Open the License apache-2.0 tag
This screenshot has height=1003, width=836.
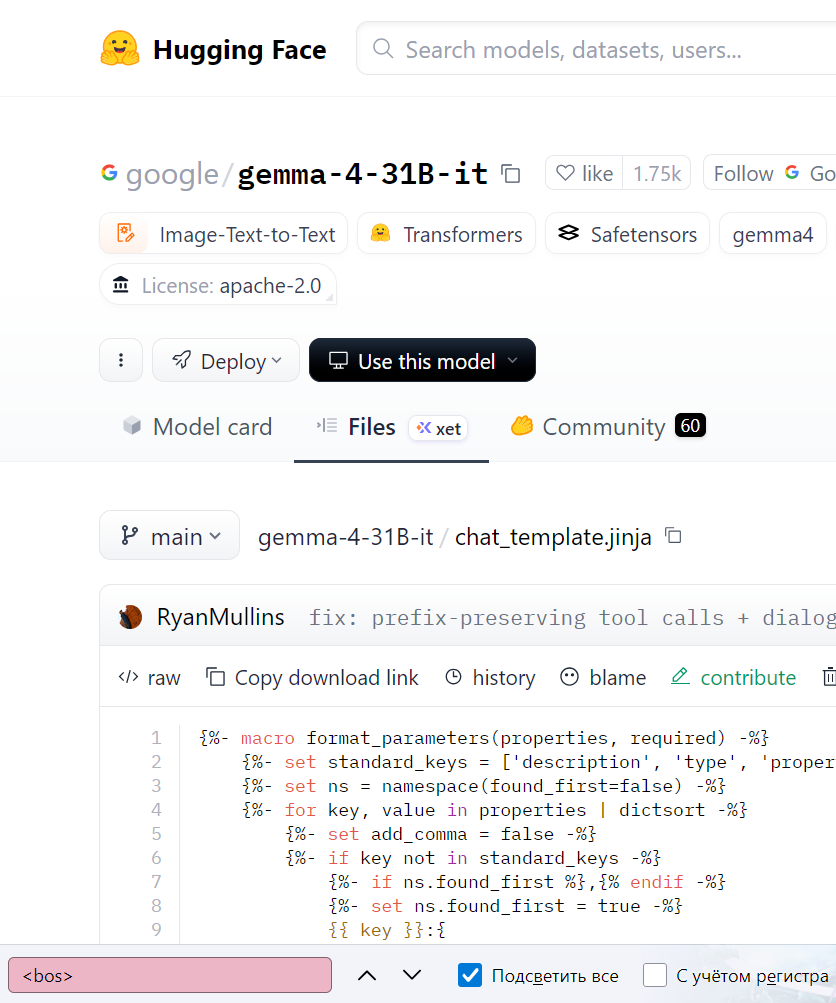[217, 285]
